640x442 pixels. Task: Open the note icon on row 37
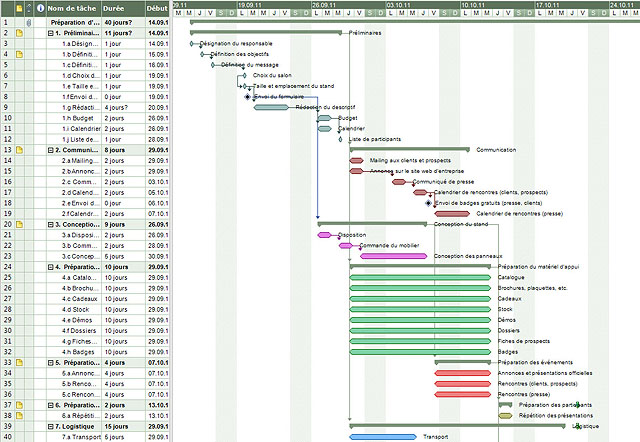19,405
